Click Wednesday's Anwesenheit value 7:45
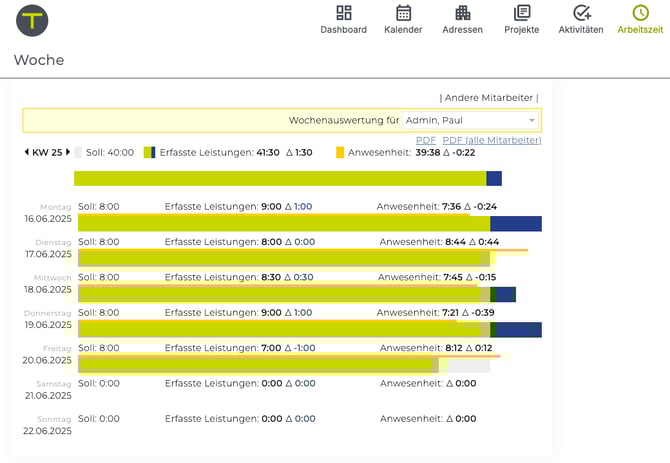Image resolution: width=670 pixels, height=463 pixels. click(453, 278)
